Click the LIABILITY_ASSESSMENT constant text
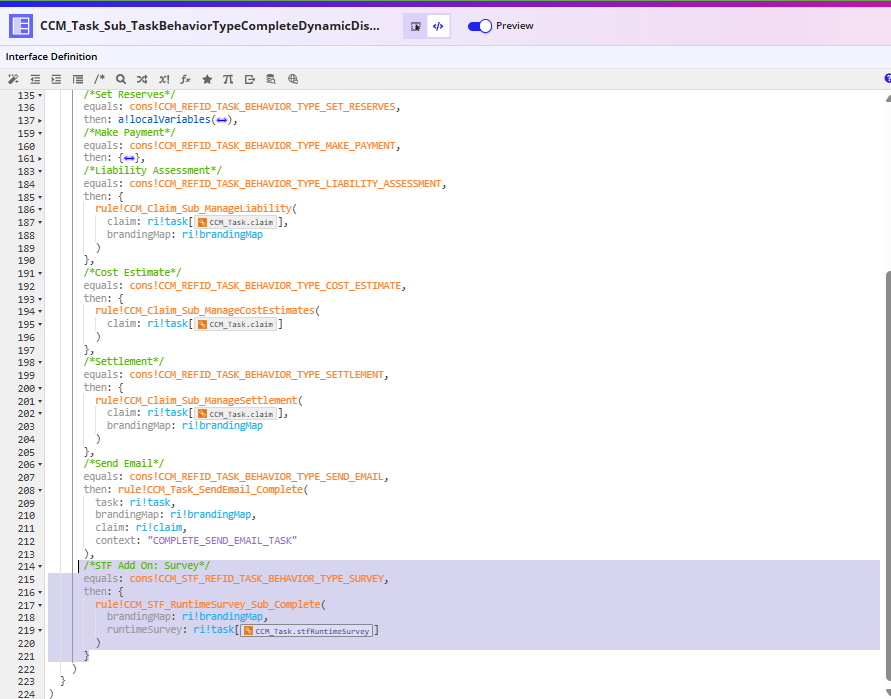The image size is (891, 699). point(285,184)
